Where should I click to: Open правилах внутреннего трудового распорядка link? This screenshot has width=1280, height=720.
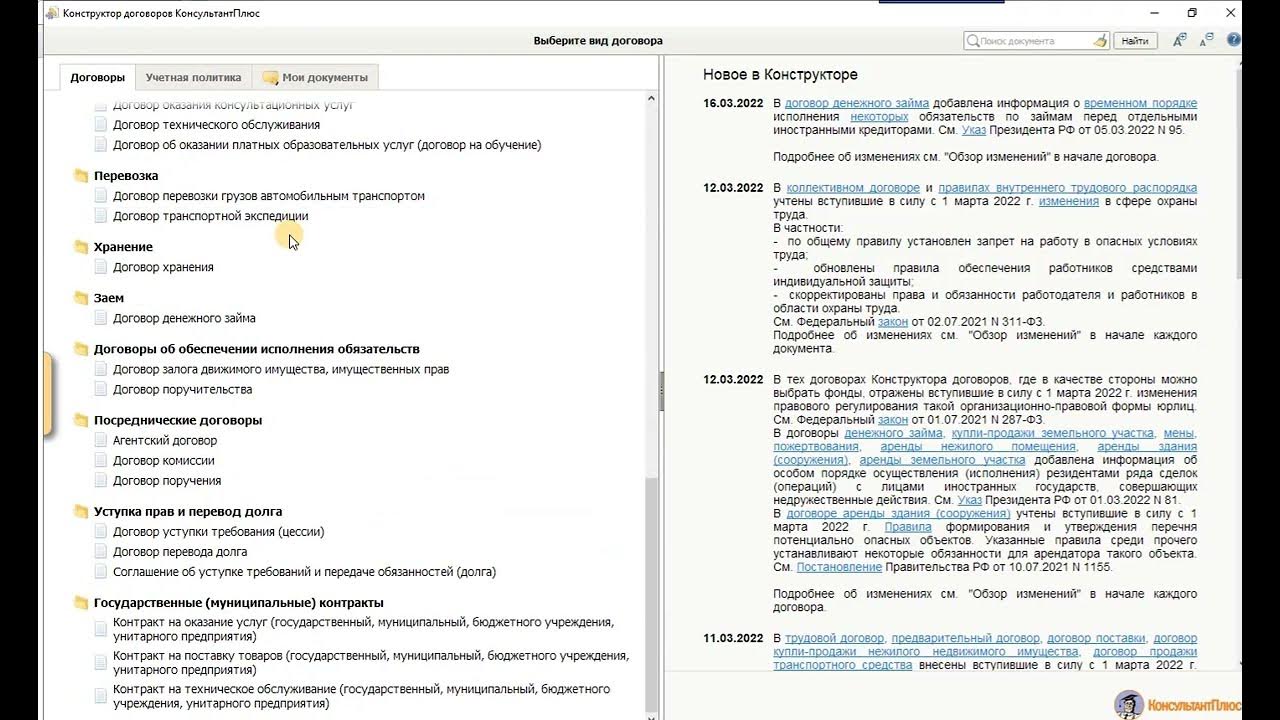[x=1067, y=188]
